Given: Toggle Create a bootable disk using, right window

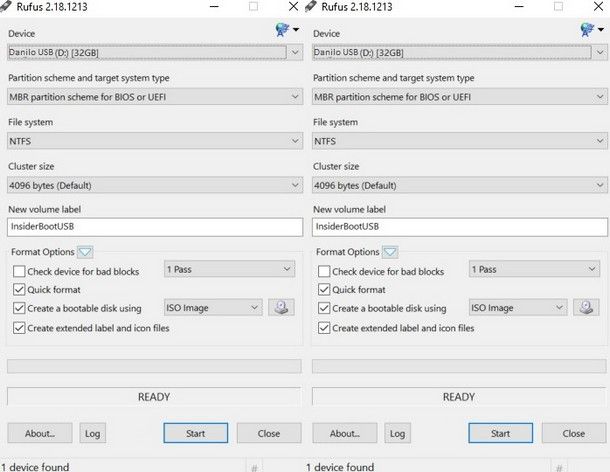Looking at the screenshot, I should tap(324, 308).
